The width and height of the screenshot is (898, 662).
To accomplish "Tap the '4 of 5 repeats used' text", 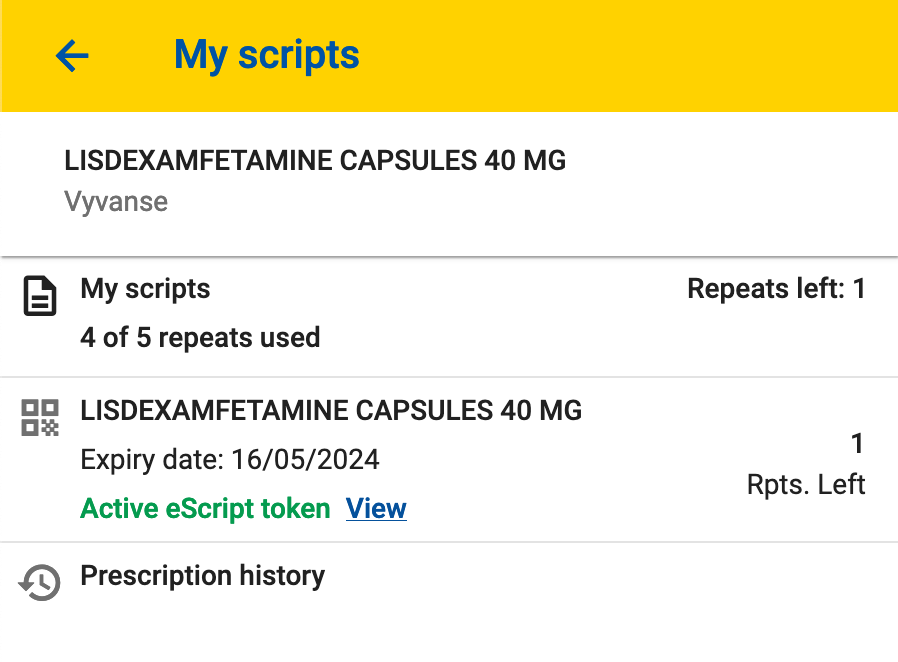I will coord(200,338).
